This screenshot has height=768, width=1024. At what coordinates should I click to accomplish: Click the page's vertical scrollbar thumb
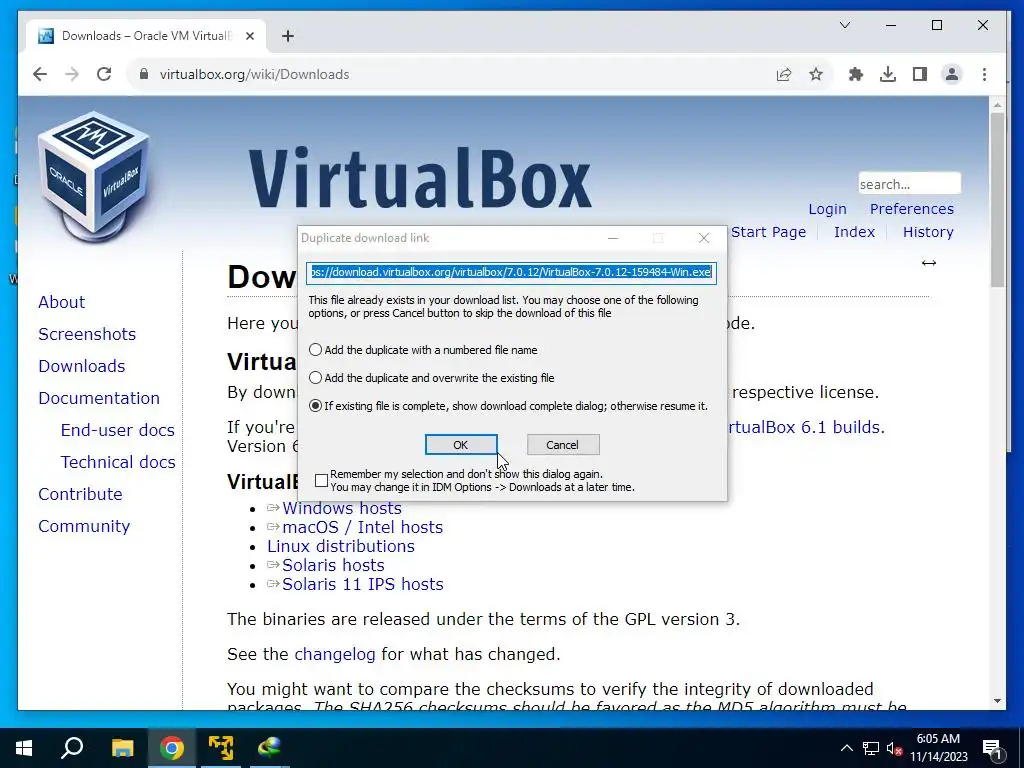click(x=997, y=199)
